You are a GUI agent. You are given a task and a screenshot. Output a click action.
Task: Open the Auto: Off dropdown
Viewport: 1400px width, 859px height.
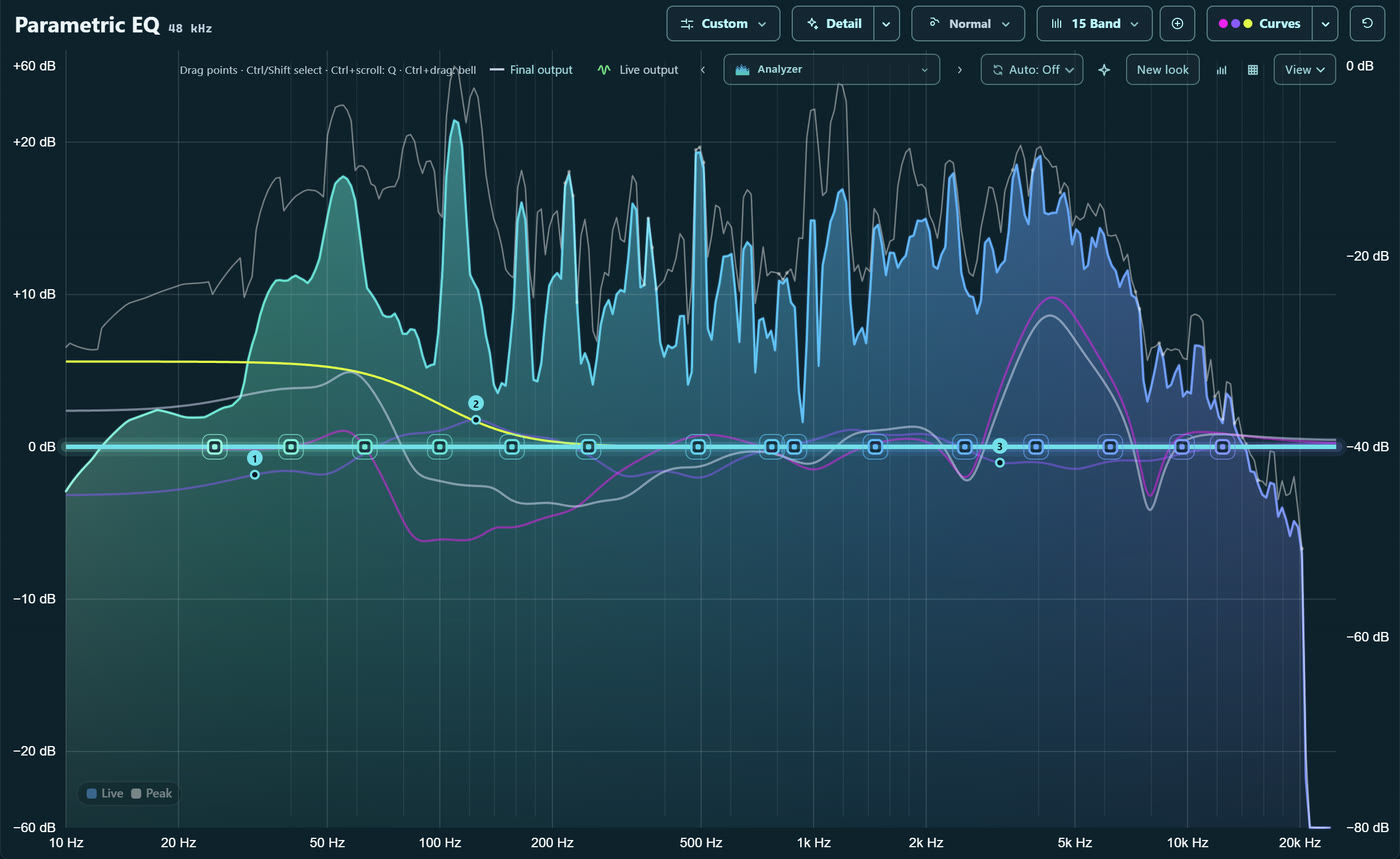pos(1032,70)
